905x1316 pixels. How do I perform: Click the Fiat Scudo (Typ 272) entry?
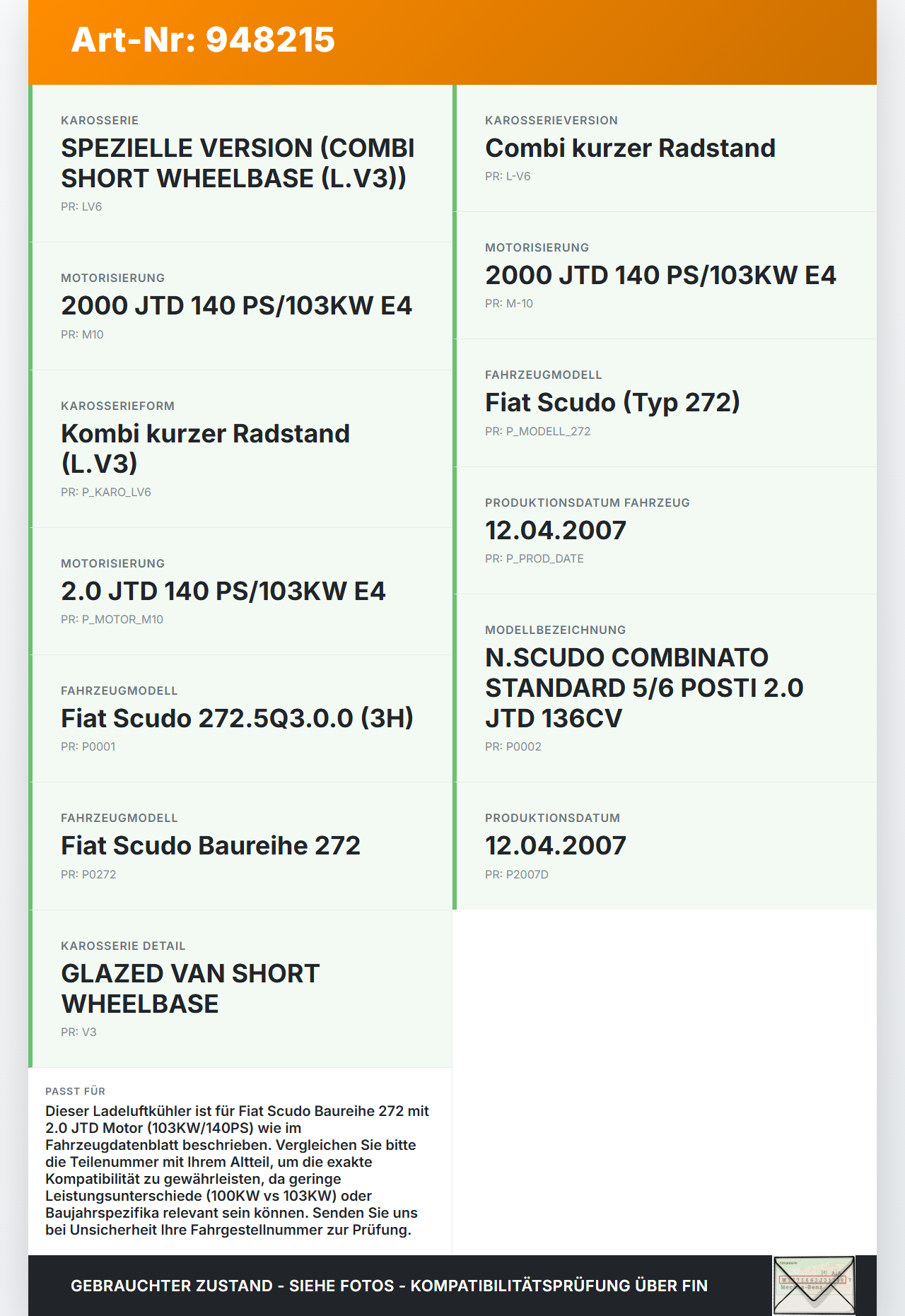pyautogui.click(x=612, y=403)
